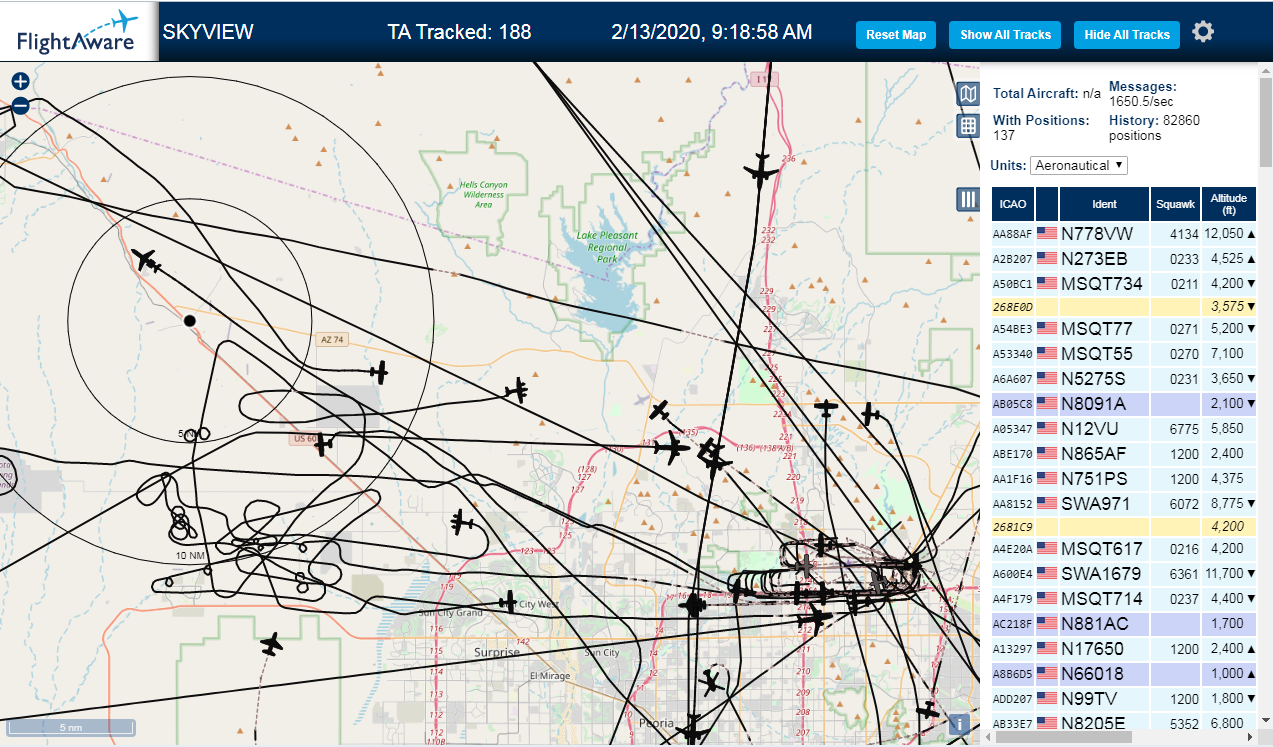Select aircraft icon southwest of Surprise

(x=271, y=644)
